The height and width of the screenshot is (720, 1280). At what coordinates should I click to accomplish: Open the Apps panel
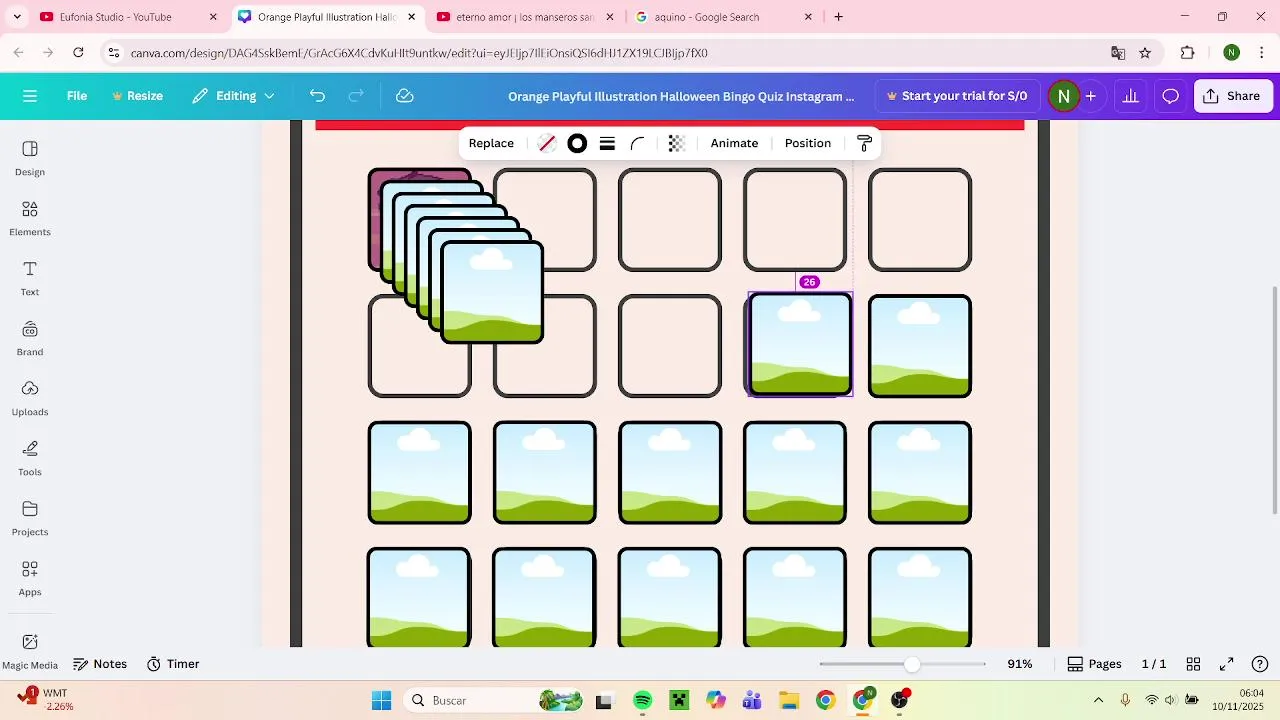[x=30, y=578]
